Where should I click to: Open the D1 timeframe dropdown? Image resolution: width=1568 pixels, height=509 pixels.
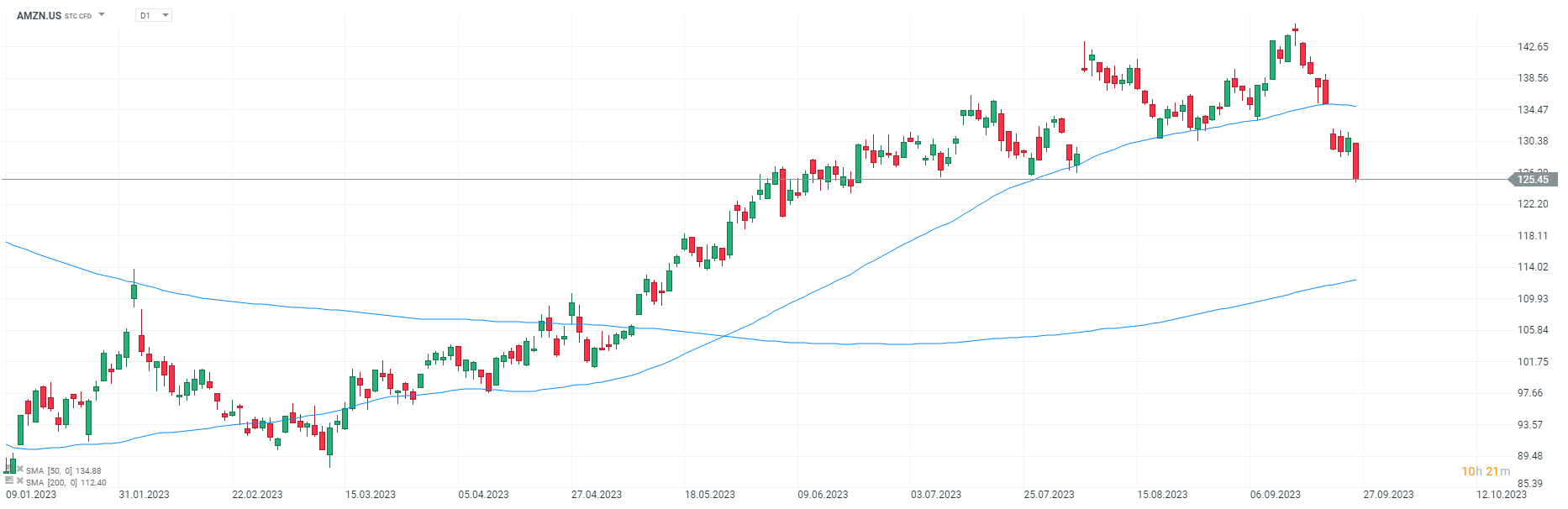pos(154,15)
